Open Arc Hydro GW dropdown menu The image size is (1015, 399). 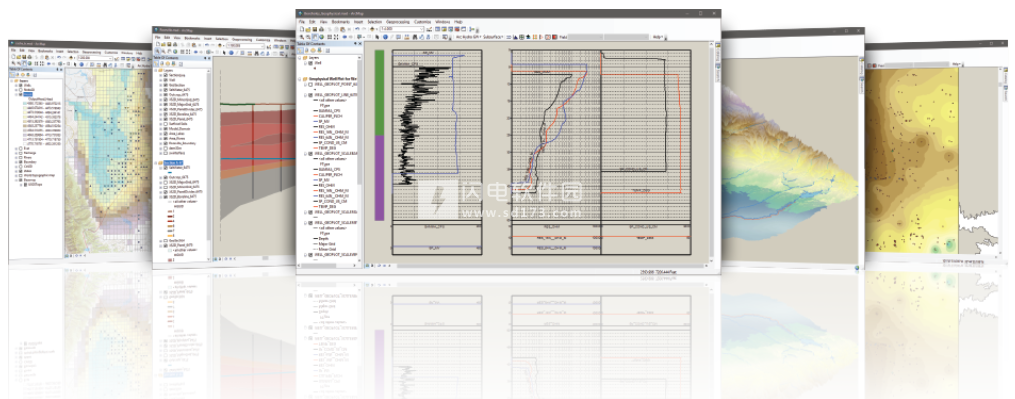click(x=469, y=37)
